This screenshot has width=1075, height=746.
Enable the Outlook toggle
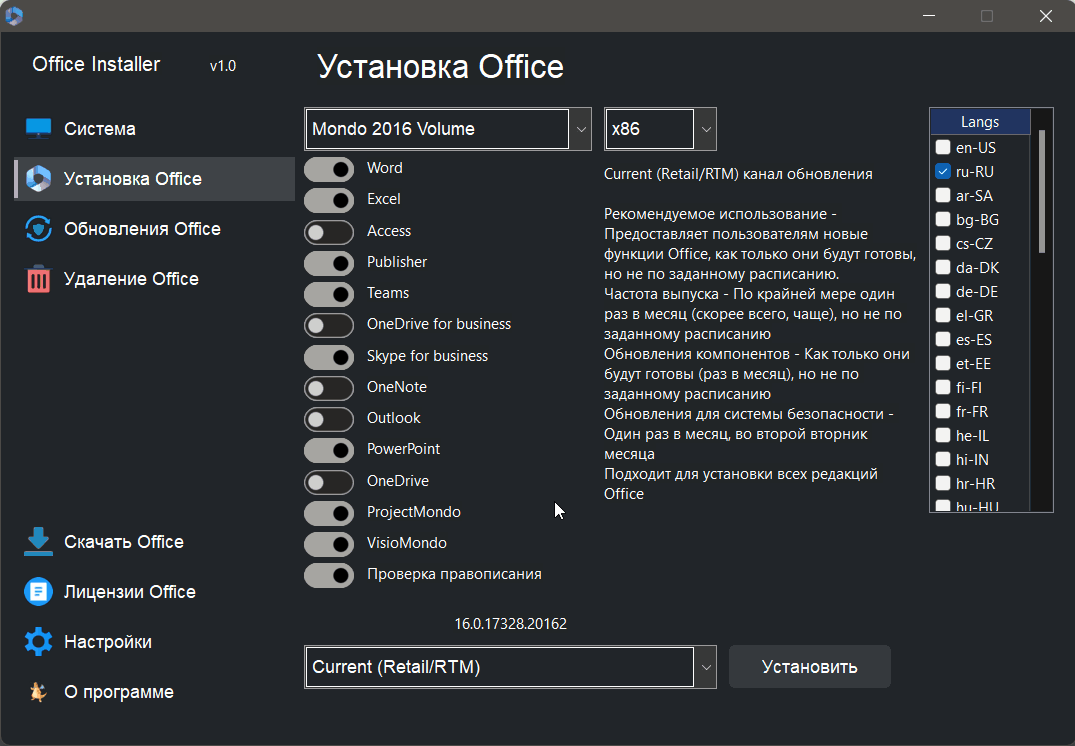[x=329, y=419]
